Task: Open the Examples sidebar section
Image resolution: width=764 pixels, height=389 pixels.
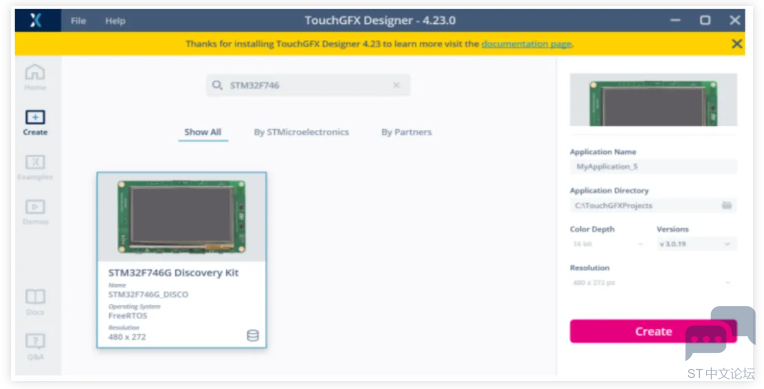Action: (x=35, y=167)
